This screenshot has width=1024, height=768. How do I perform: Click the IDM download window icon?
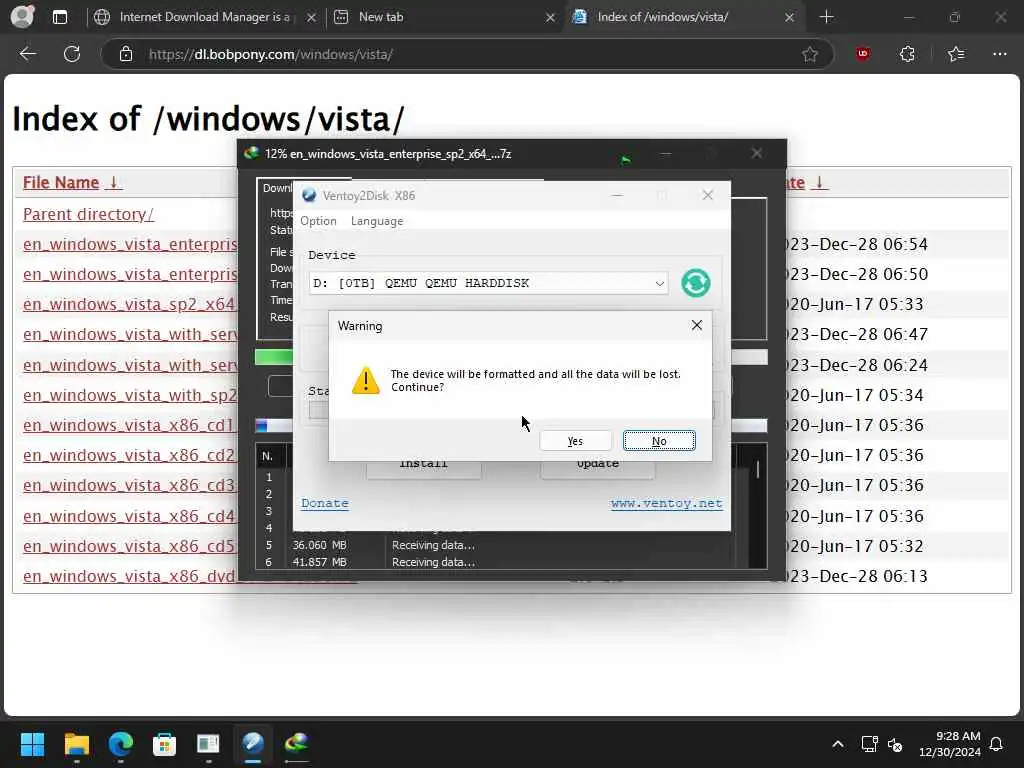[251, 154]
